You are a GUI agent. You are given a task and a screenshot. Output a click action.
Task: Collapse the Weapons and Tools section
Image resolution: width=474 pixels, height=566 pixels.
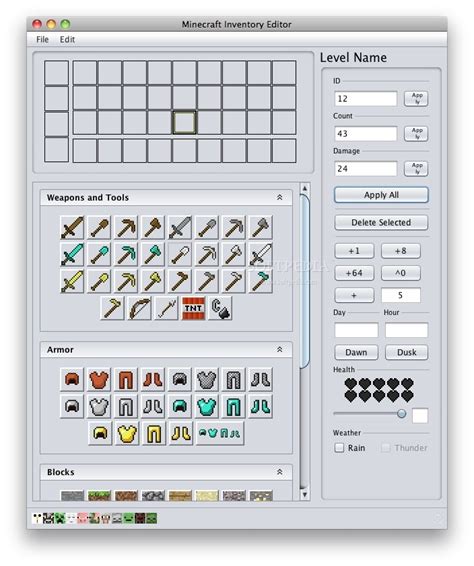tap(279, 197)
